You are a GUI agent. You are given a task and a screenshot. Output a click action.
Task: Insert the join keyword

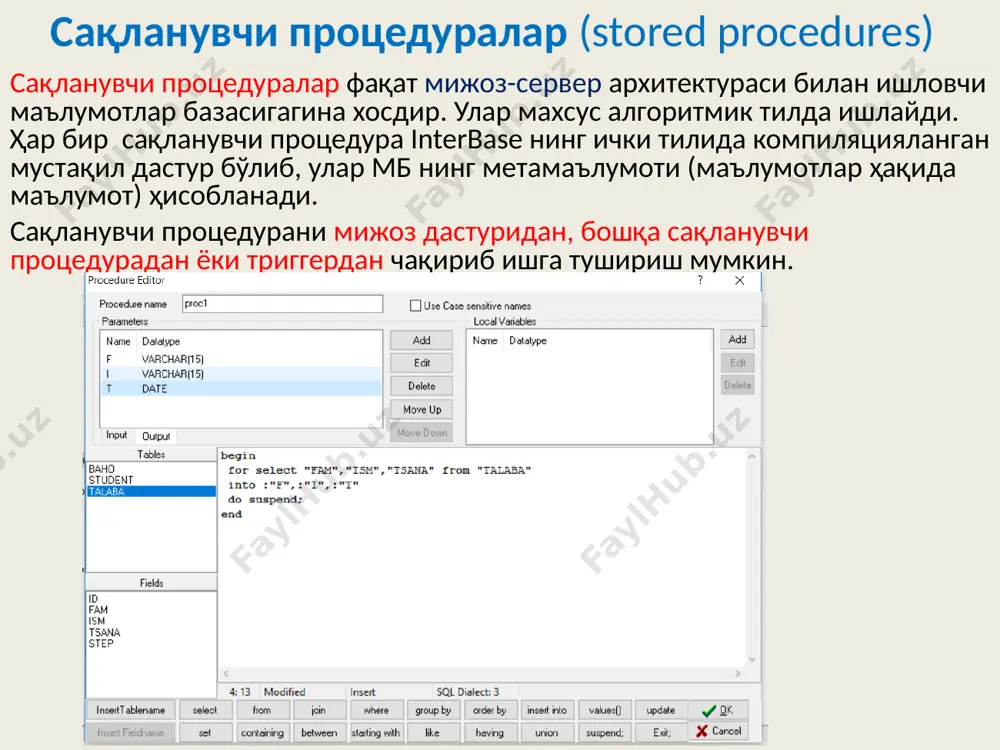318,710
